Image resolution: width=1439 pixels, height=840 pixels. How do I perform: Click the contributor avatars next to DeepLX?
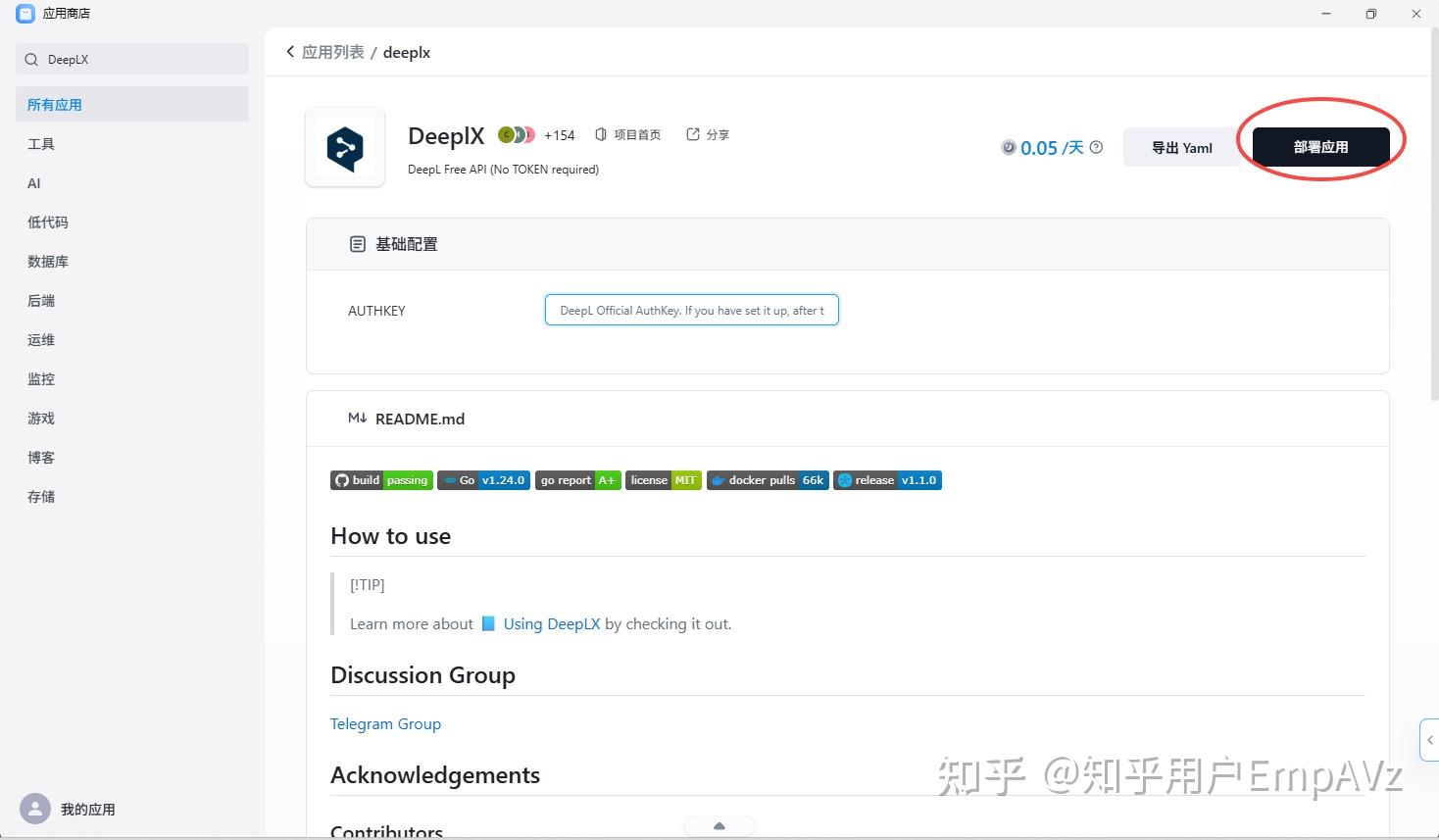coord(516,134)
